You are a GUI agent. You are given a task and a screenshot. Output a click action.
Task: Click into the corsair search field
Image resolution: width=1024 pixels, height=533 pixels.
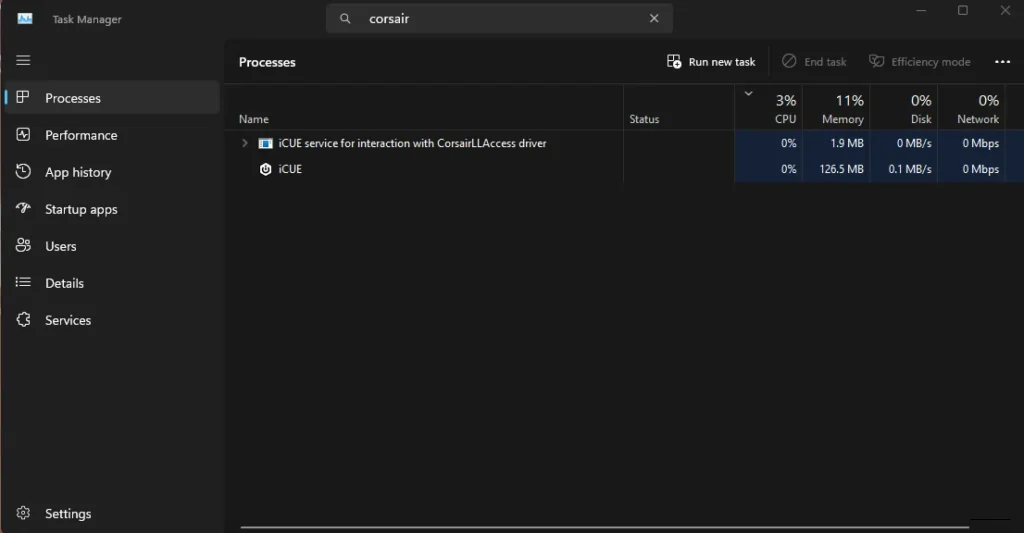tap(499, 18)
